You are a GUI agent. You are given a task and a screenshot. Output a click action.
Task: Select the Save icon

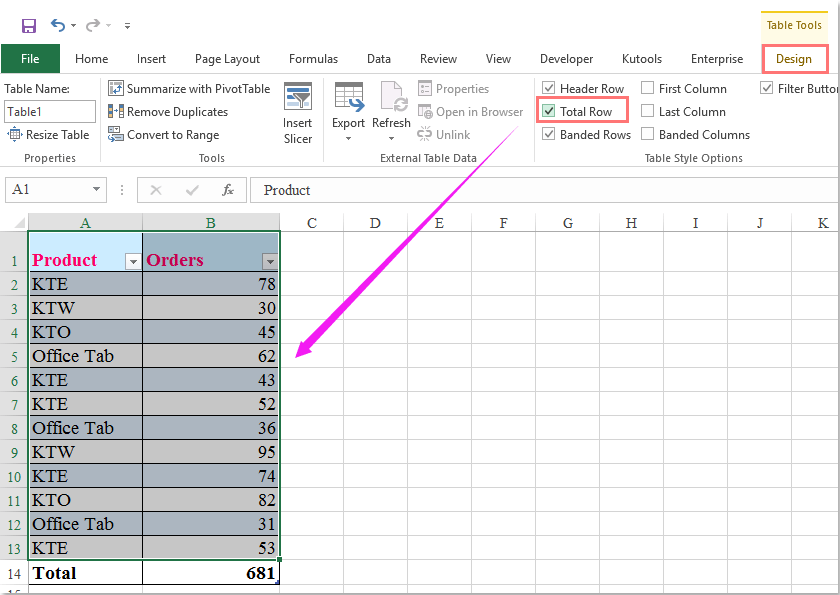[x=27, y=25]
